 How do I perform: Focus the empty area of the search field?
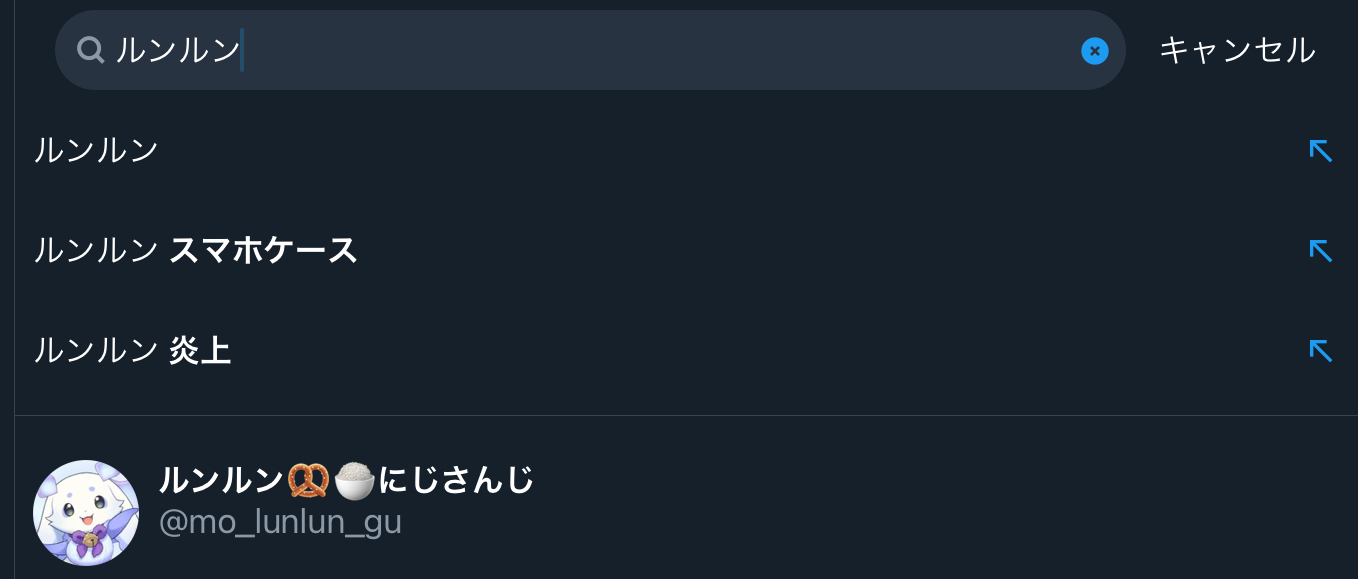click(650, 50)
